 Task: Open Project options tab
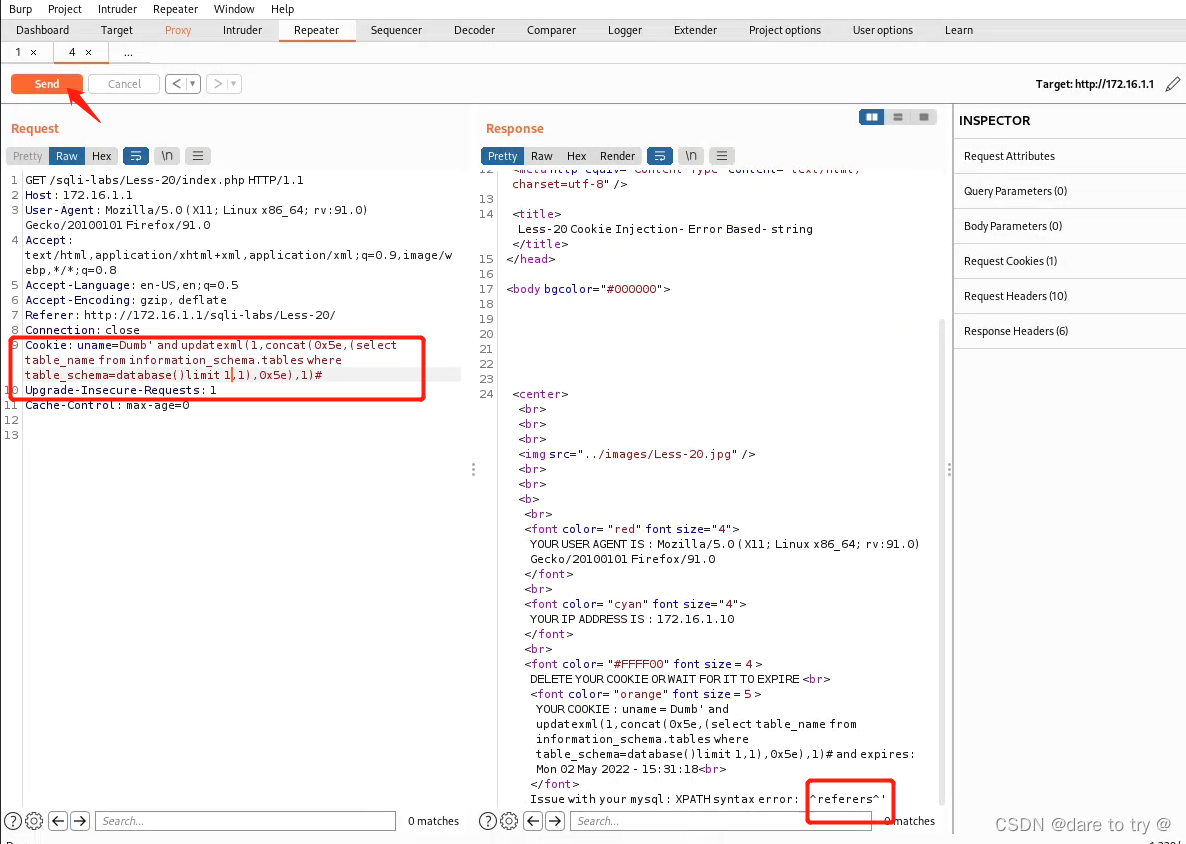[784, 30]
